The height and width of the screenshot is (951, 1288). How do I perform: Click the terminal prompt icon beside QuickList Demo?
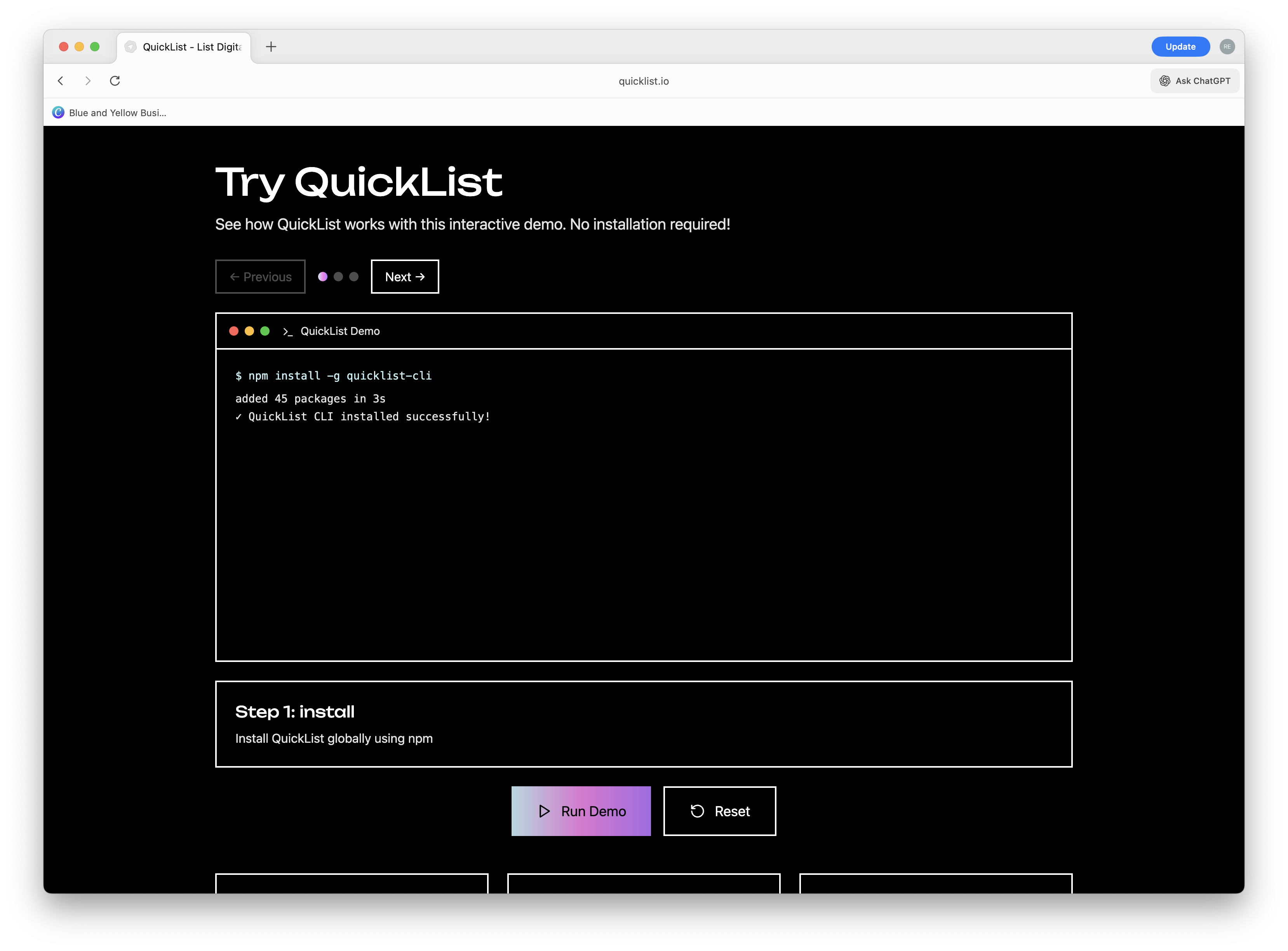point(288,332)
